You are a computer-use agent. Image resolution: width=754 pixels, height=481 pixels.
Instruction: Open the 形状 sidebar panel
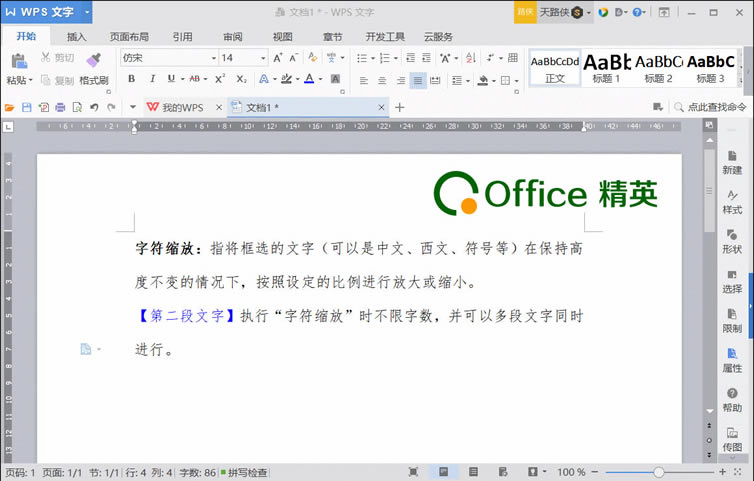[732, 241]
